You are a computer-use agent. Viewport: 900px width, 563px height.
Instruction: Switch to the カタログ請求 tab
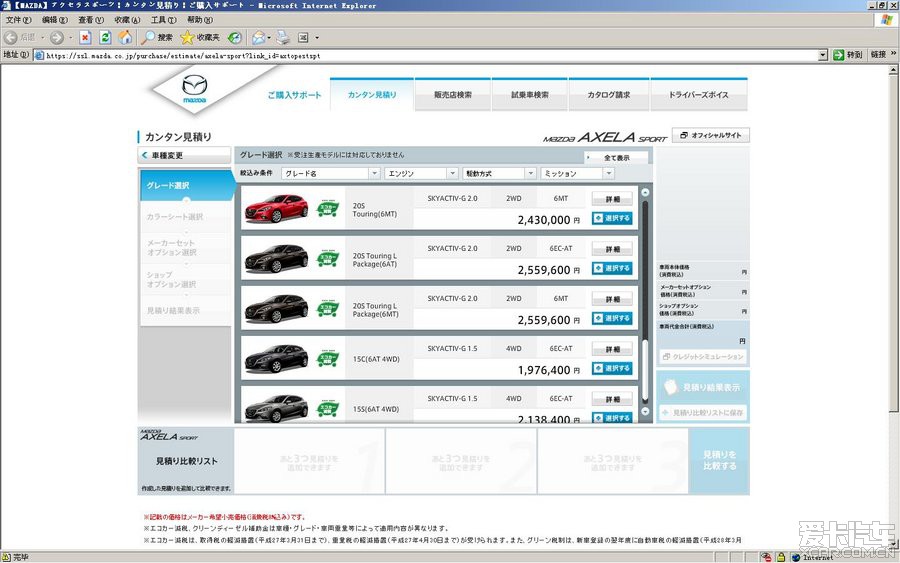pyautogui.click(x=608, y=95)
